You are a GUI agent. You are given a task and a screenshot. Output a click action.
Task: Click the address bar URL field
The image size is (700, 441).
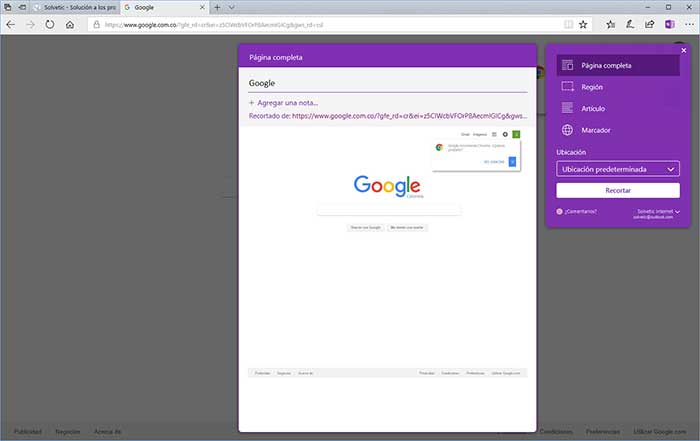[326, 25]
